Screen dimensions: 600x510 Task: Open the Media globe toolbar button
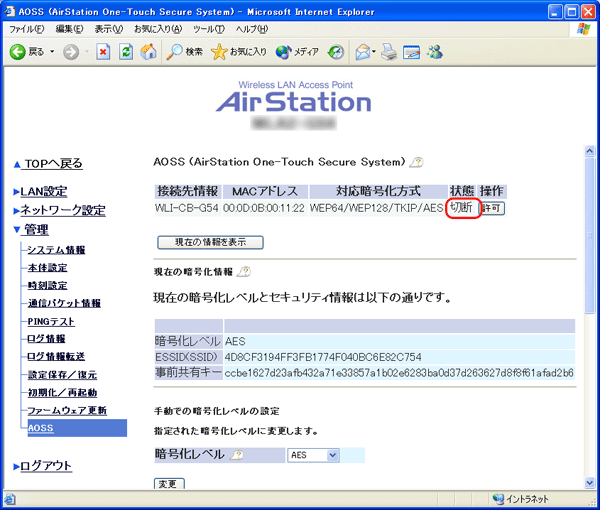pos(297,52)
